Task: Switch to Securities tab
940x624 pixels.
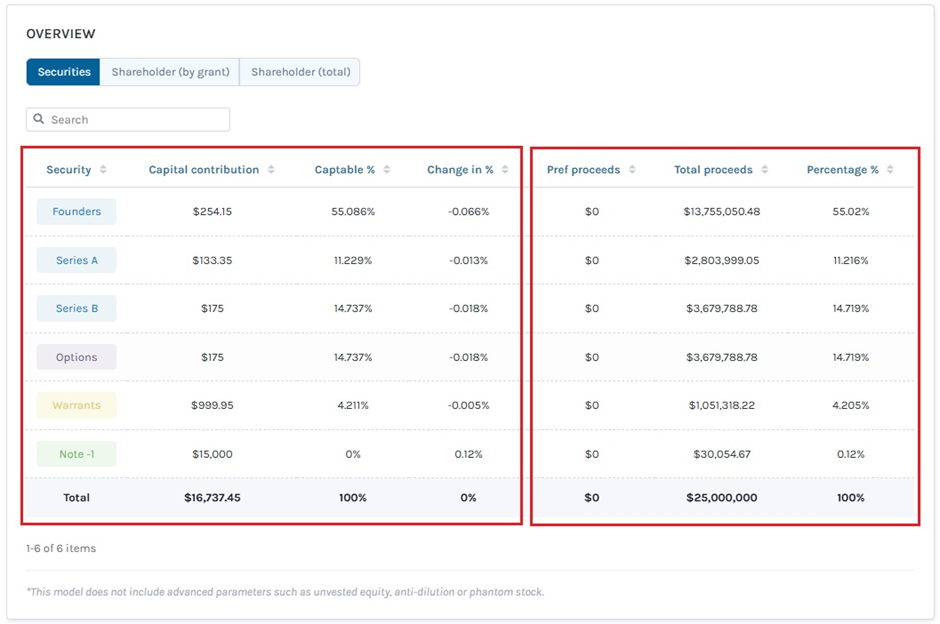Action: [x=64, y=72]
